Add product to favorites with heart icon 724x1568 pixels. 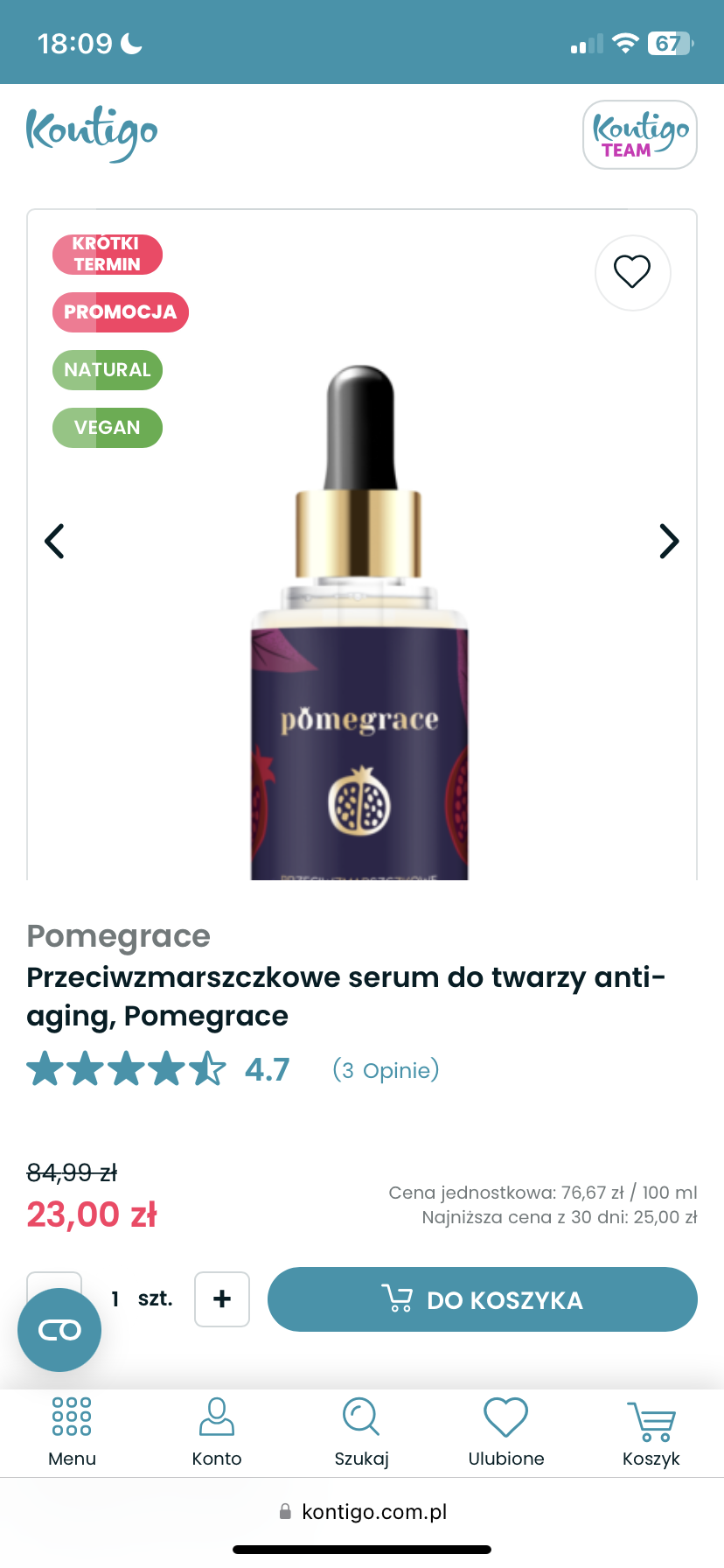point(632,272)
